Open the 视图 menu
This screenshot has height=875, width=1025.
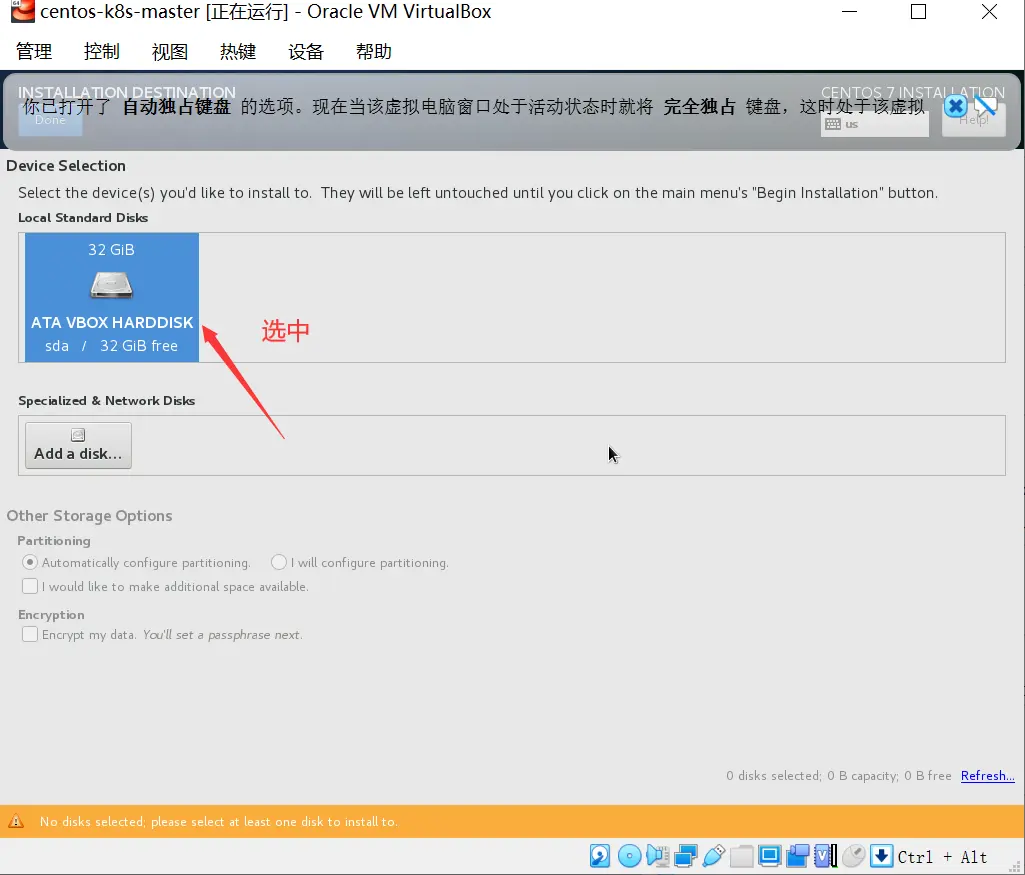[x=170, y=51]
